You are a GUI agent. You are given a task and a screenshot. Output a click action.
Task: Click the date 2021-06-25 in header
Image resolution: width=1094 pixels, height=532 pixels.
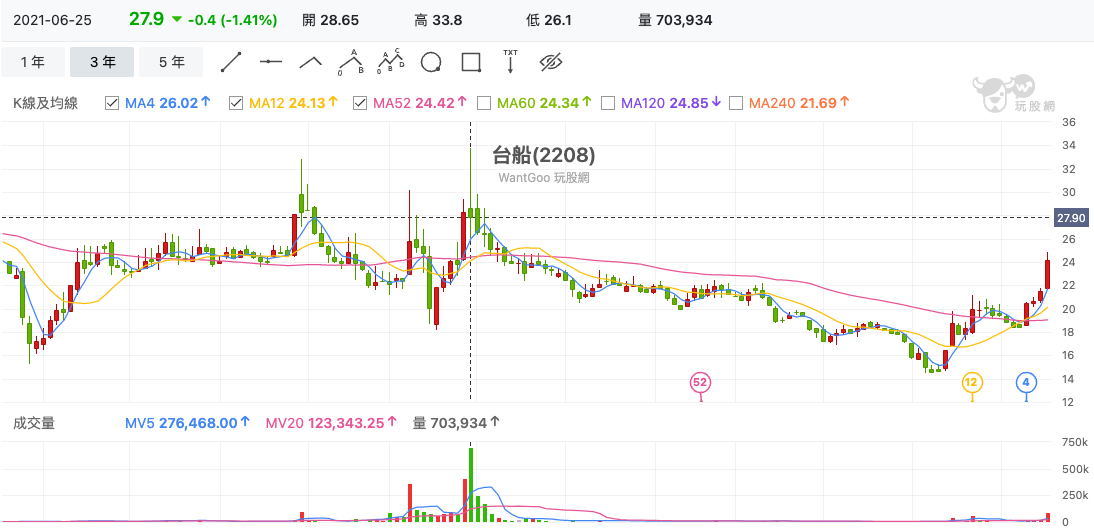click(50, 20)
